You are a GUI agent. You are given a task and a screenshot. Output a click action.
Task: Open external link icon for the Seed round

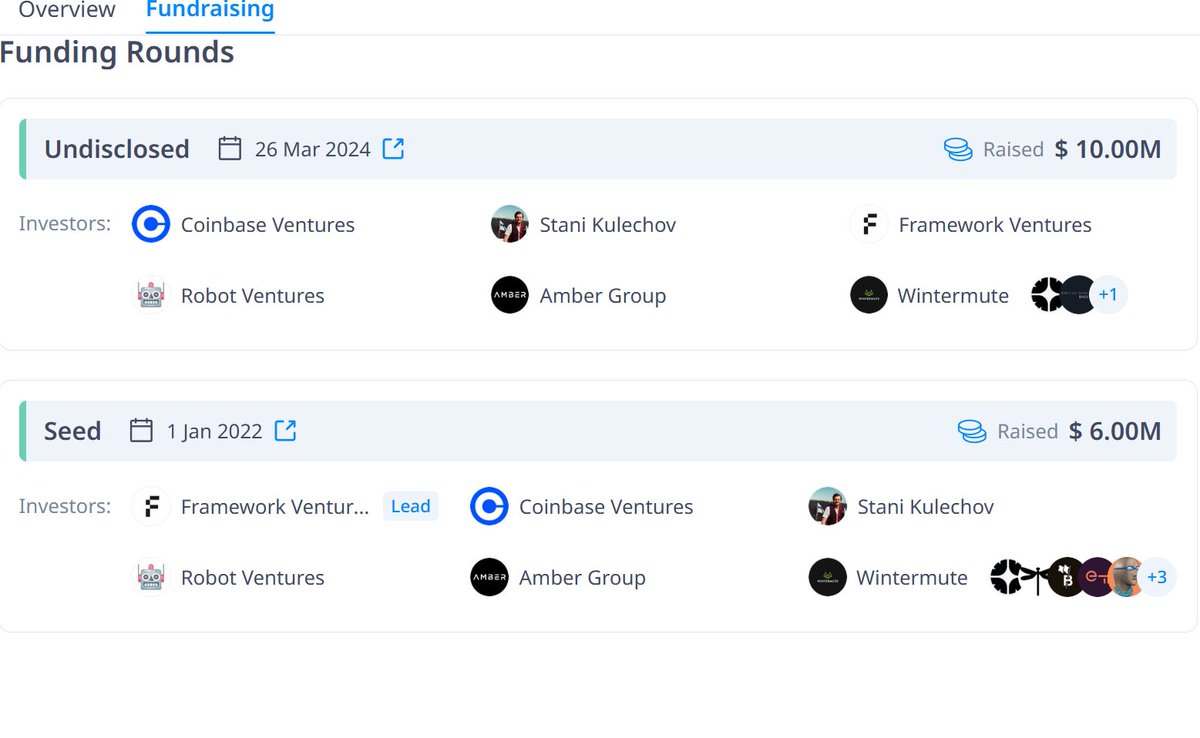[286, 431]
